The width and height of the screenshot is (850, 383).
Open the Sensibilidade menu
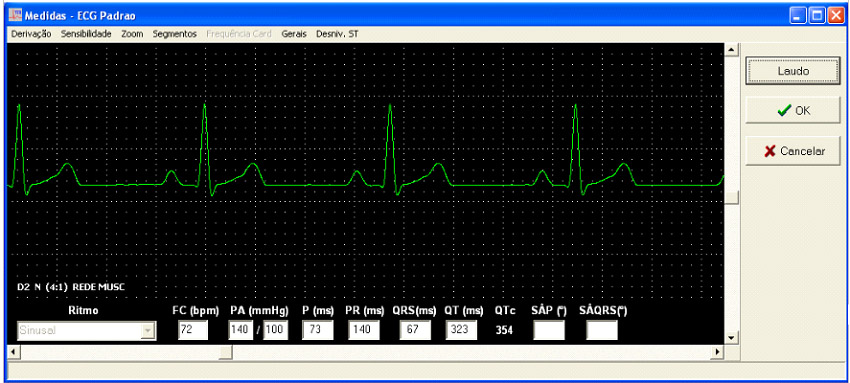[86, 34]
